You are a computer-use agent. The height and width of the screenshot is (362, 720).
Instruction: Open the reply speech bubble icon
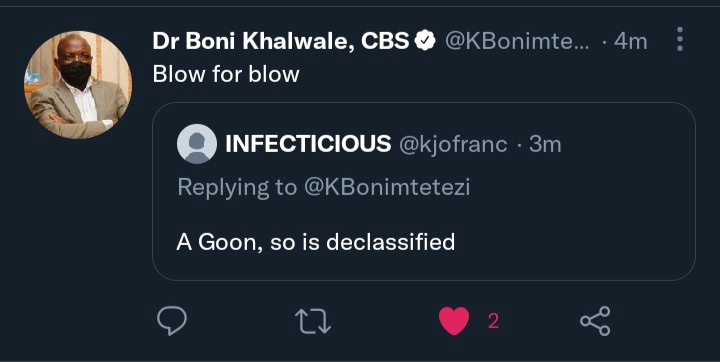172,321
